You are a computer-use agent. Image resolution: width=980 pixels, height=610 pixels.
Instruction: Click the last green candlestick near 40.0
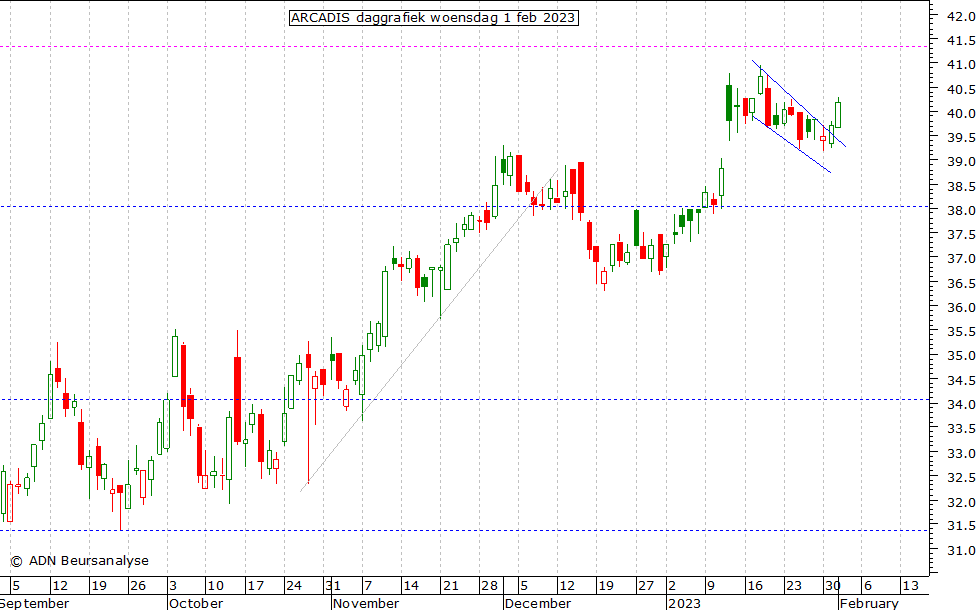pyautogui.click(x=838, y=114)
